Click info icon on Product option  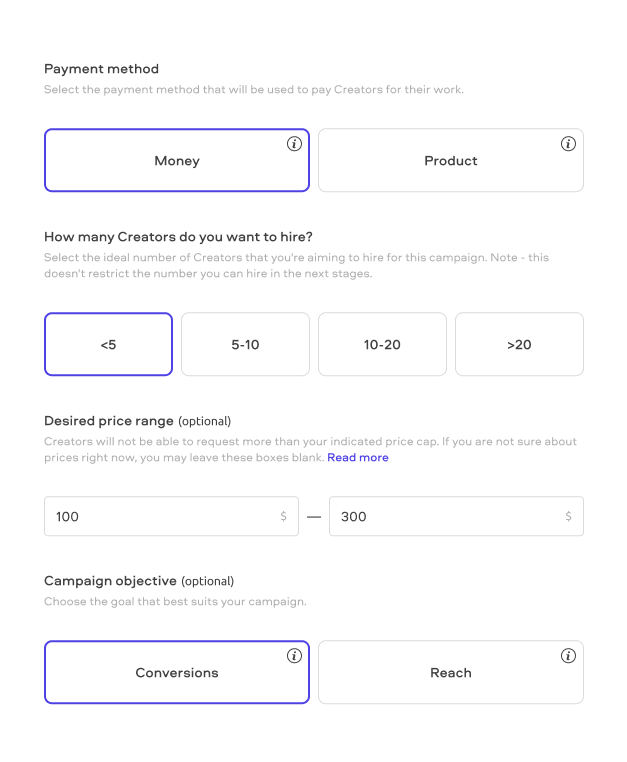pyautogui.click(x=568, y=144)
